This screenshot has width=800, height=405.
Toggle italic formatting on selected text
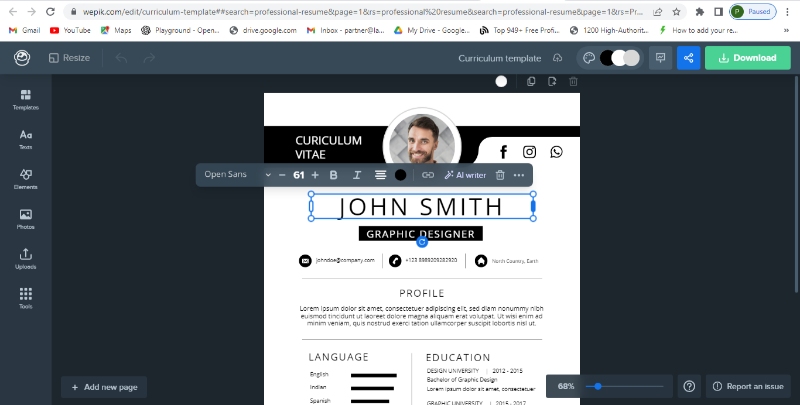pos(357,175)
